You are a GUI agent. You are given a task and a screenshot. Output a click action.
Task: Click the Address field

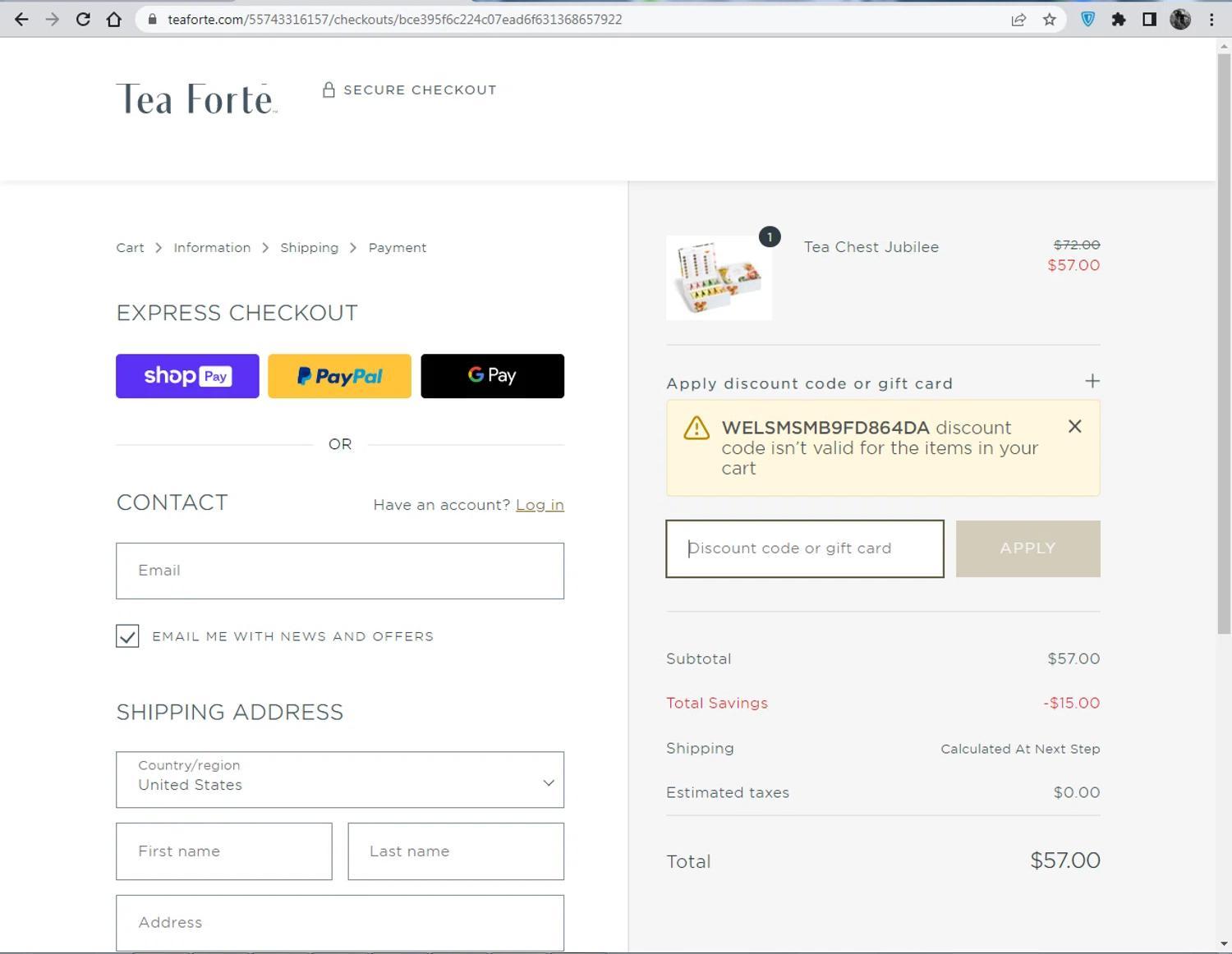pyautogui.click(x=340, y=923)
